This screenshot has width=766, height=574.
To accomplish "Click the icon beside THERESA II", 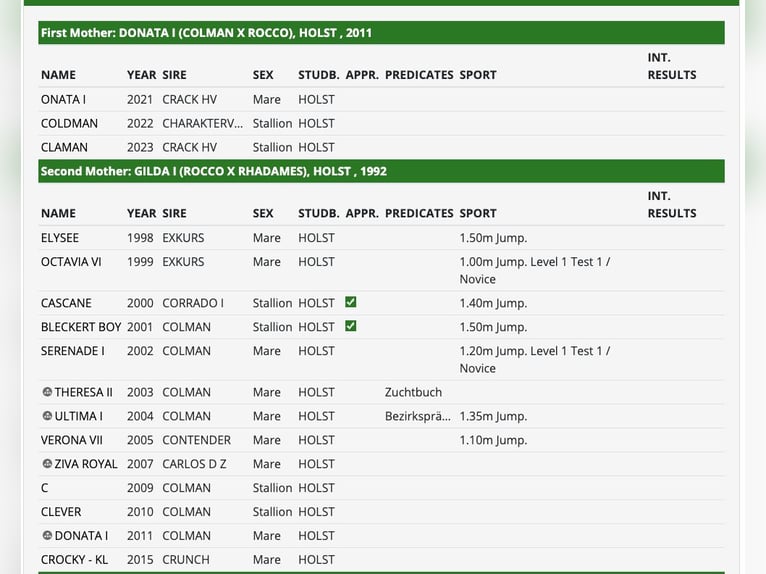I will [x=47, y=392].
